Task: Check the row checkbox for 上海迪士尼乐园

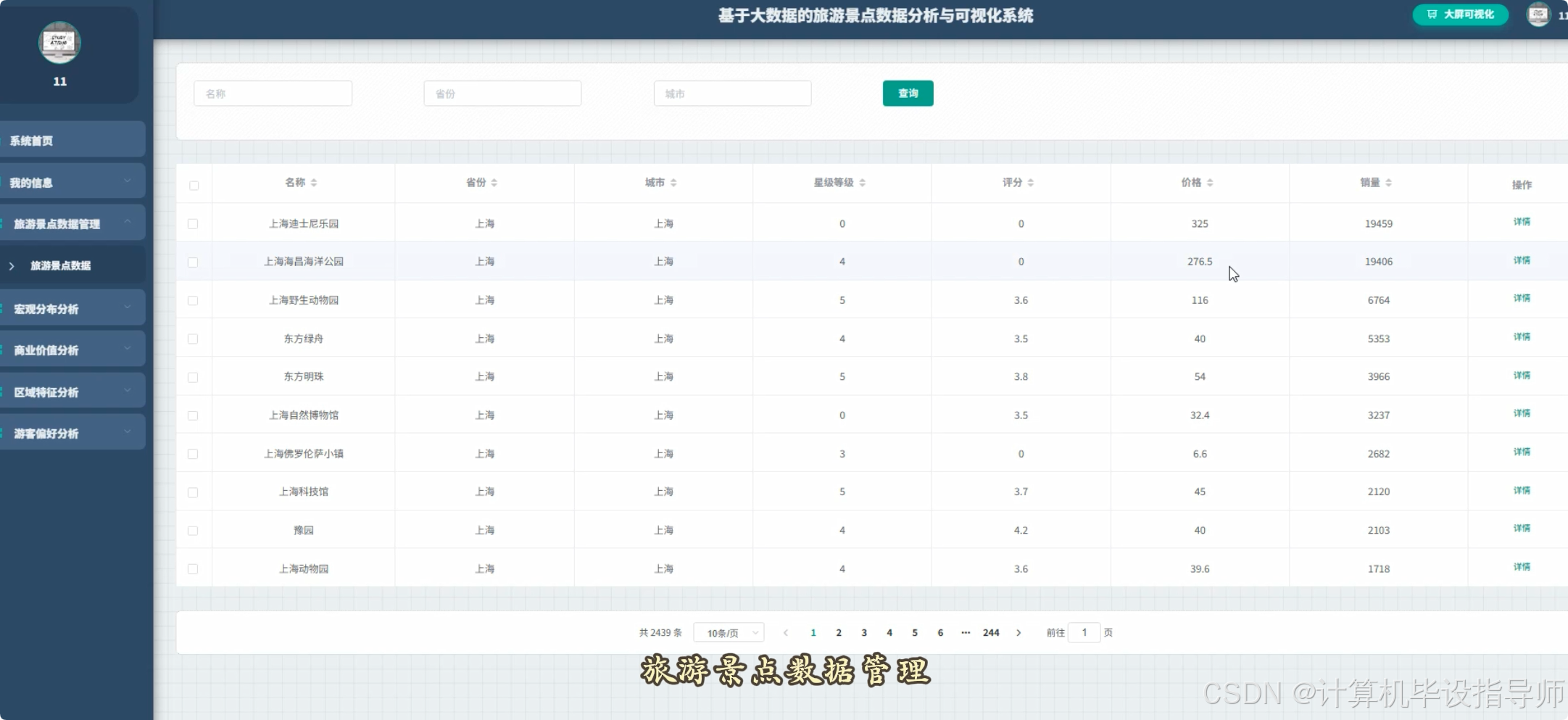Action: pyautogui.click(x=193, y=224)
